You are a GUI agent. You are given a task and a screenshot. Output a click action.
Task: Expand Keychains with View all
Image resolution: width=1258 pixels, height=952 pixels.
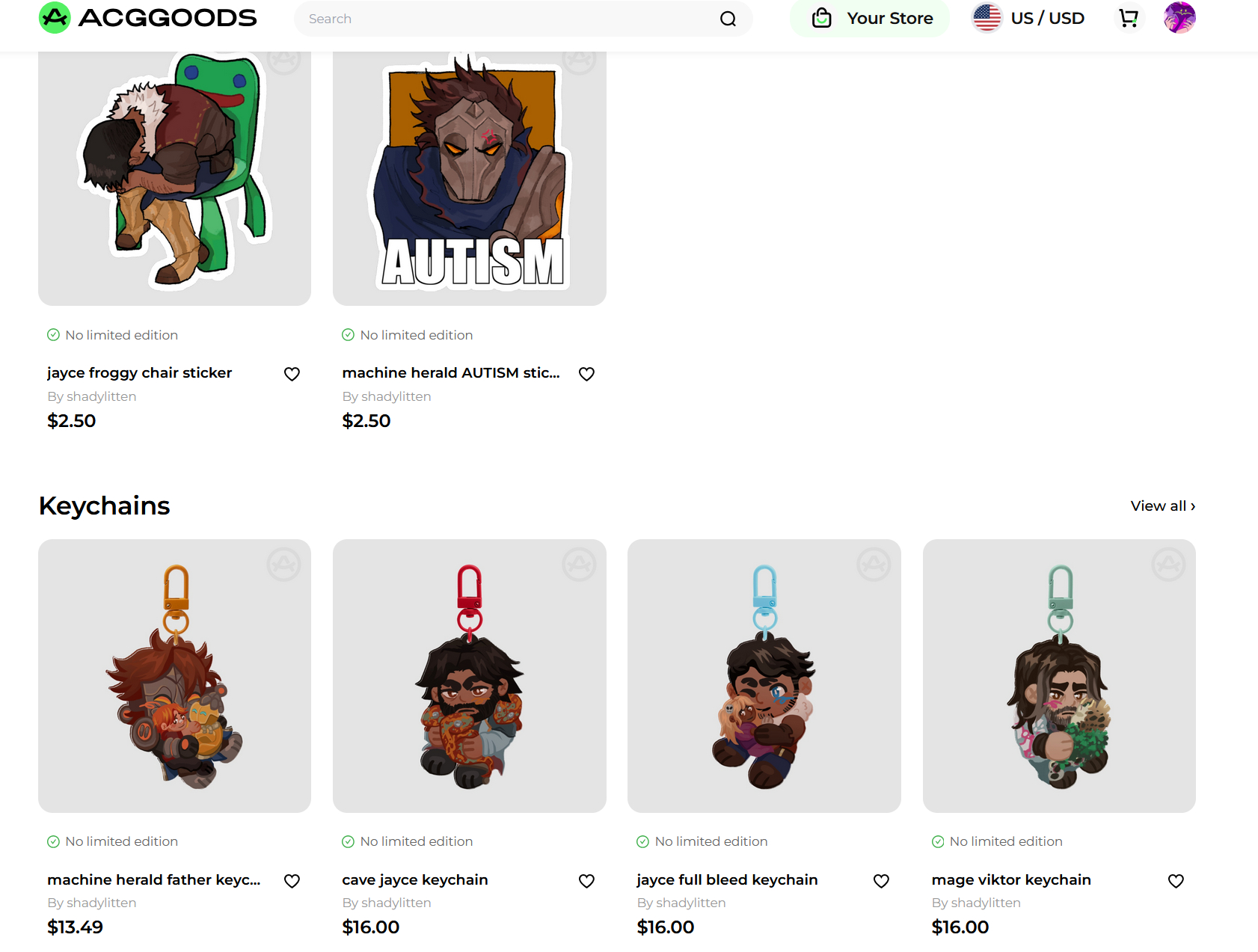[x=1162, y=506]
